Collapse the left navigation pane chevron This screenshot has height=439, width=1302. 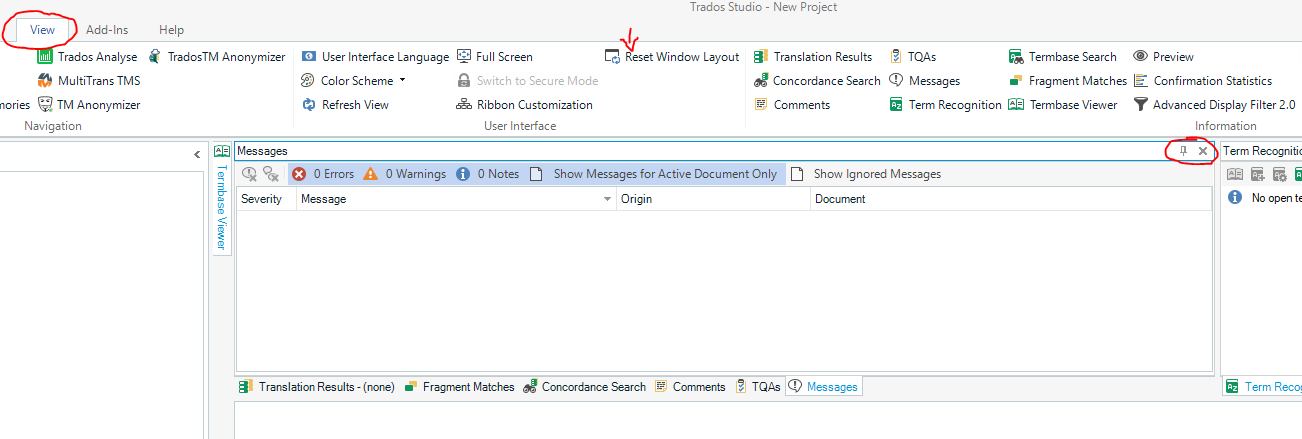pos(197,154)
